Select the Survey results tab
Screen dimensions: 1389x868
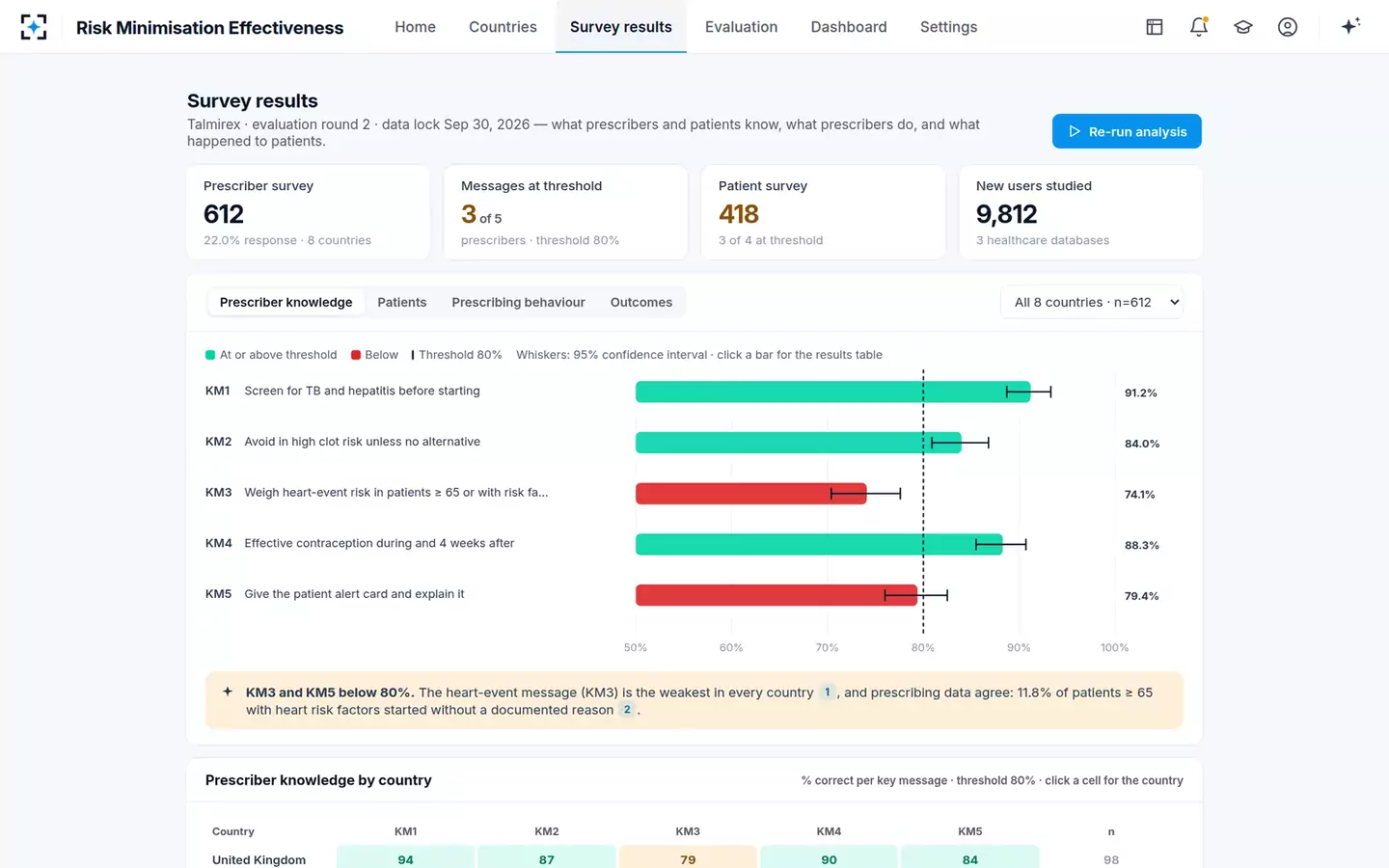621,27
